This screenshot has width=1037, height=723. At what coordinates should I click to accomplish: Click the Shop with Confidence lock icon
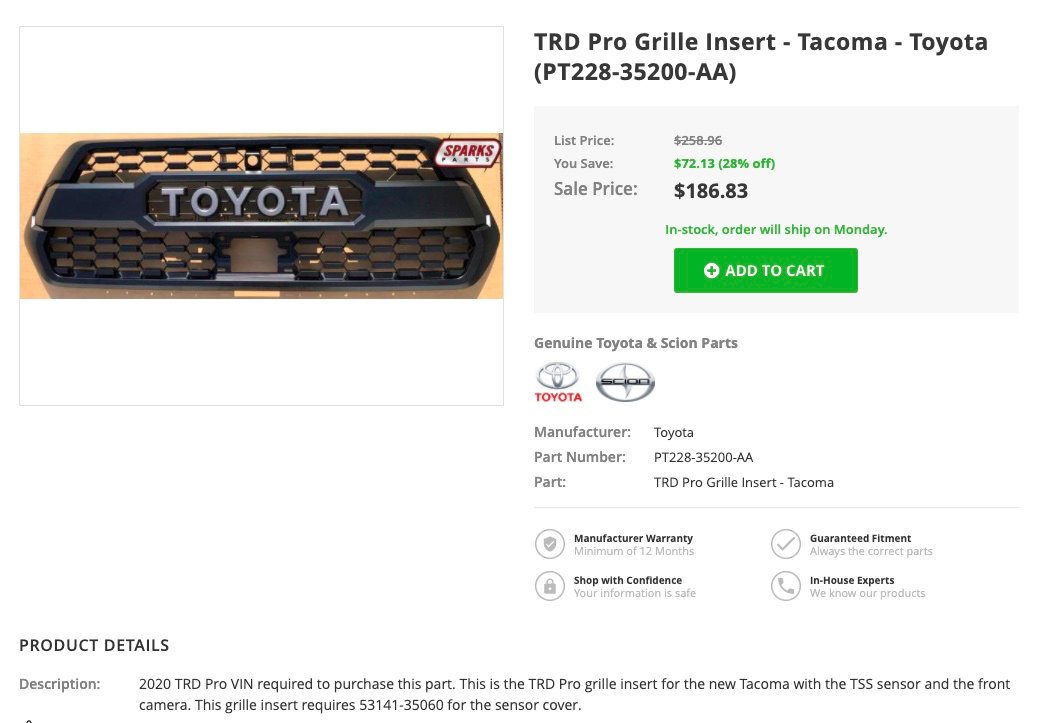(550, 586)
